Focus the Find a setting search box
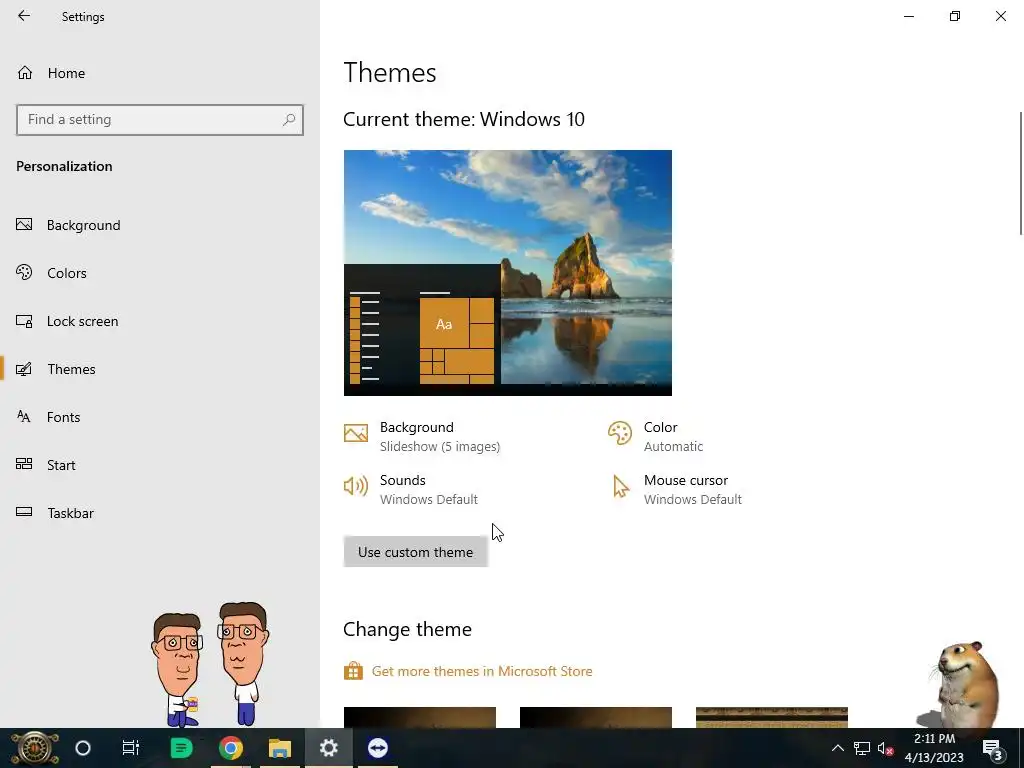 click(x=159, y=120)
